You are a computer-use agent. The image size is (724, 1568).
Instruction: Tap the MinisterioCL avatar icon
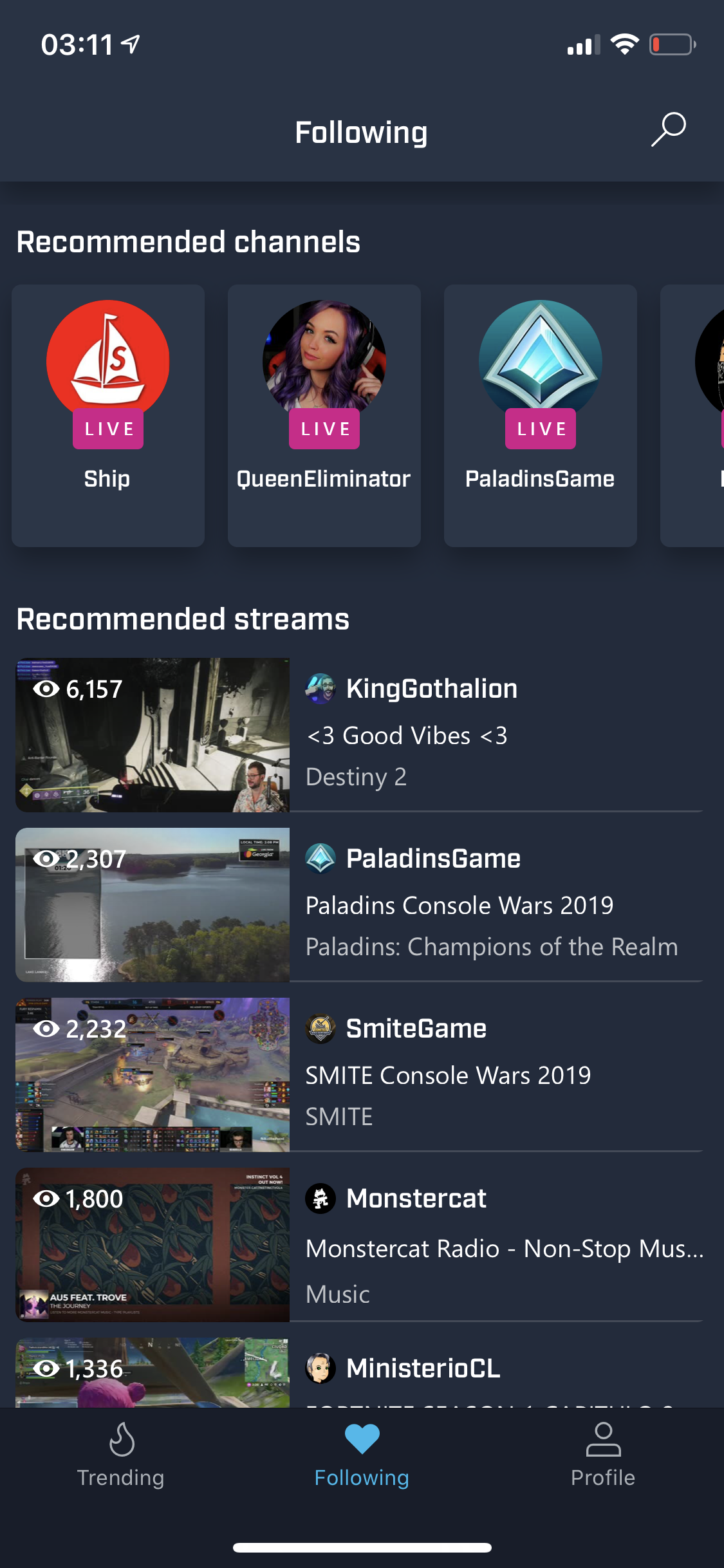pos(320,1368)
